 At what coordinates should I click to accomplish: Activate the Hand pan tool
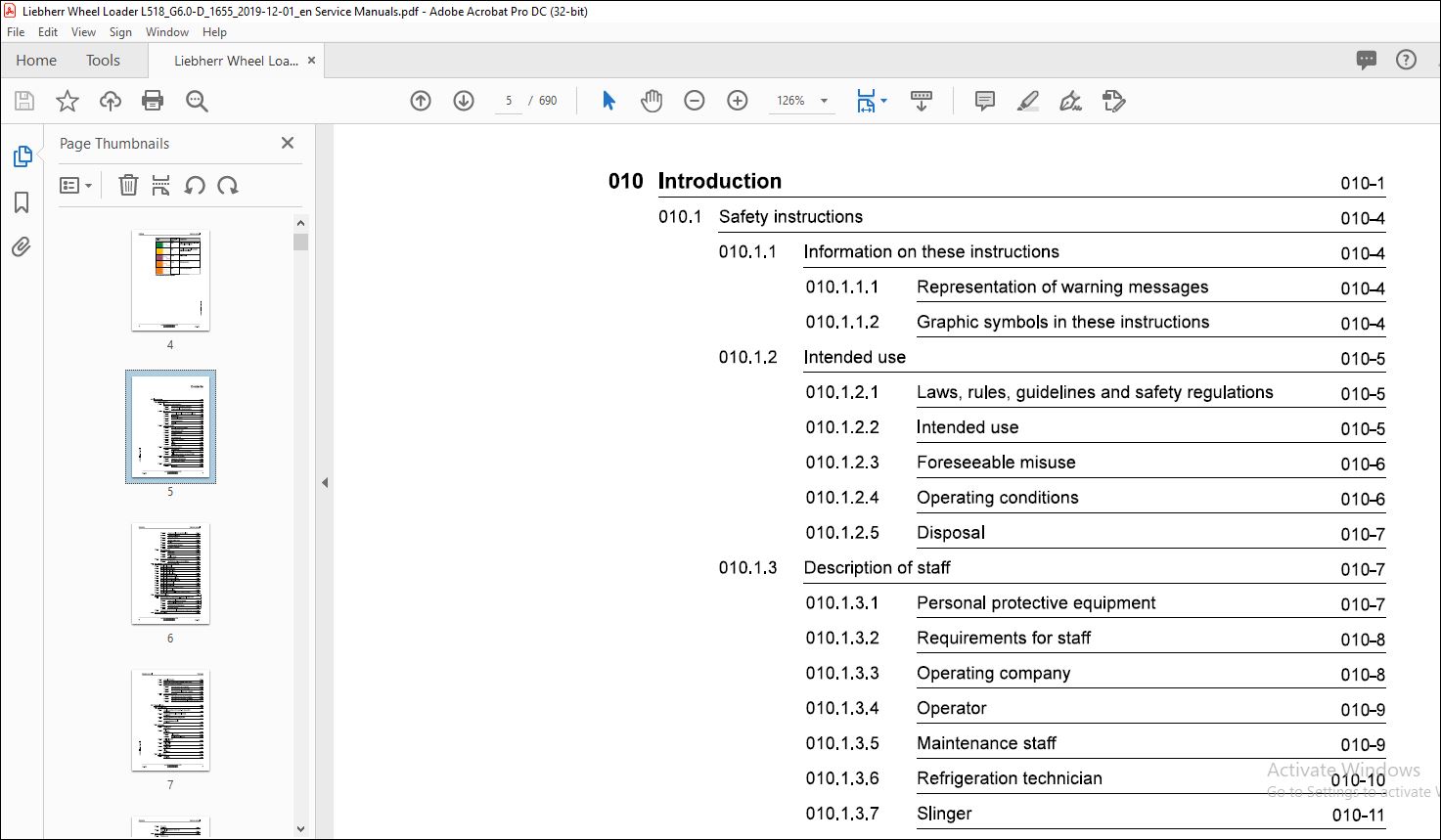pyautogui.click(x=652, y=101)
